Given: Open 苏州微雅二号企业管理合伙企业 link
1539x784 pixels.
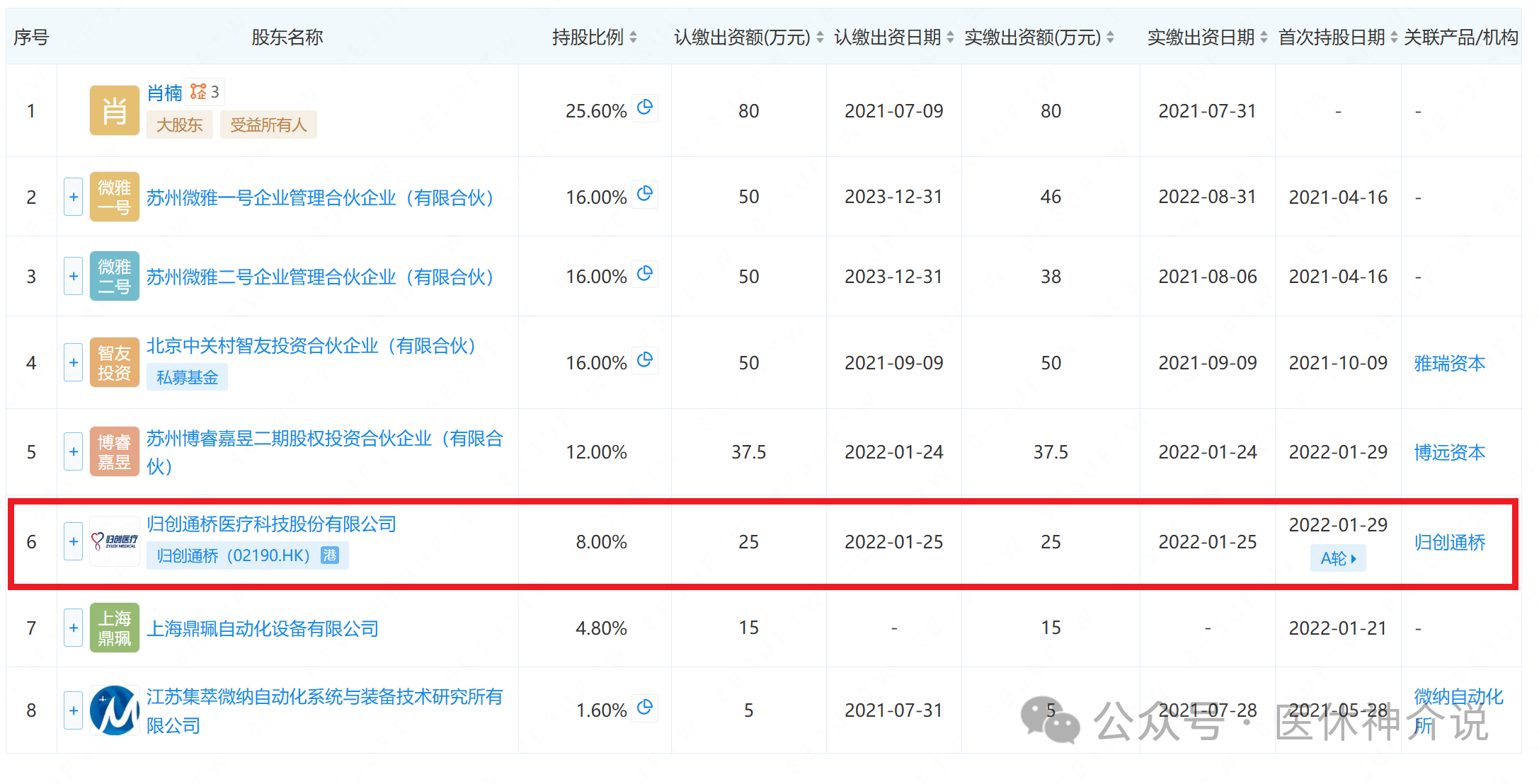Looking at the screenshot, I should 320,277.
